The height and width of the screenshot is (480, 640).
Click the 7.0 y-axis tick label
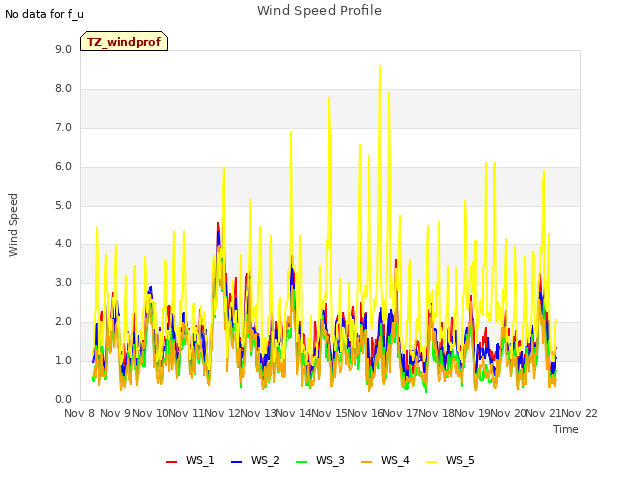coord(63,128)
